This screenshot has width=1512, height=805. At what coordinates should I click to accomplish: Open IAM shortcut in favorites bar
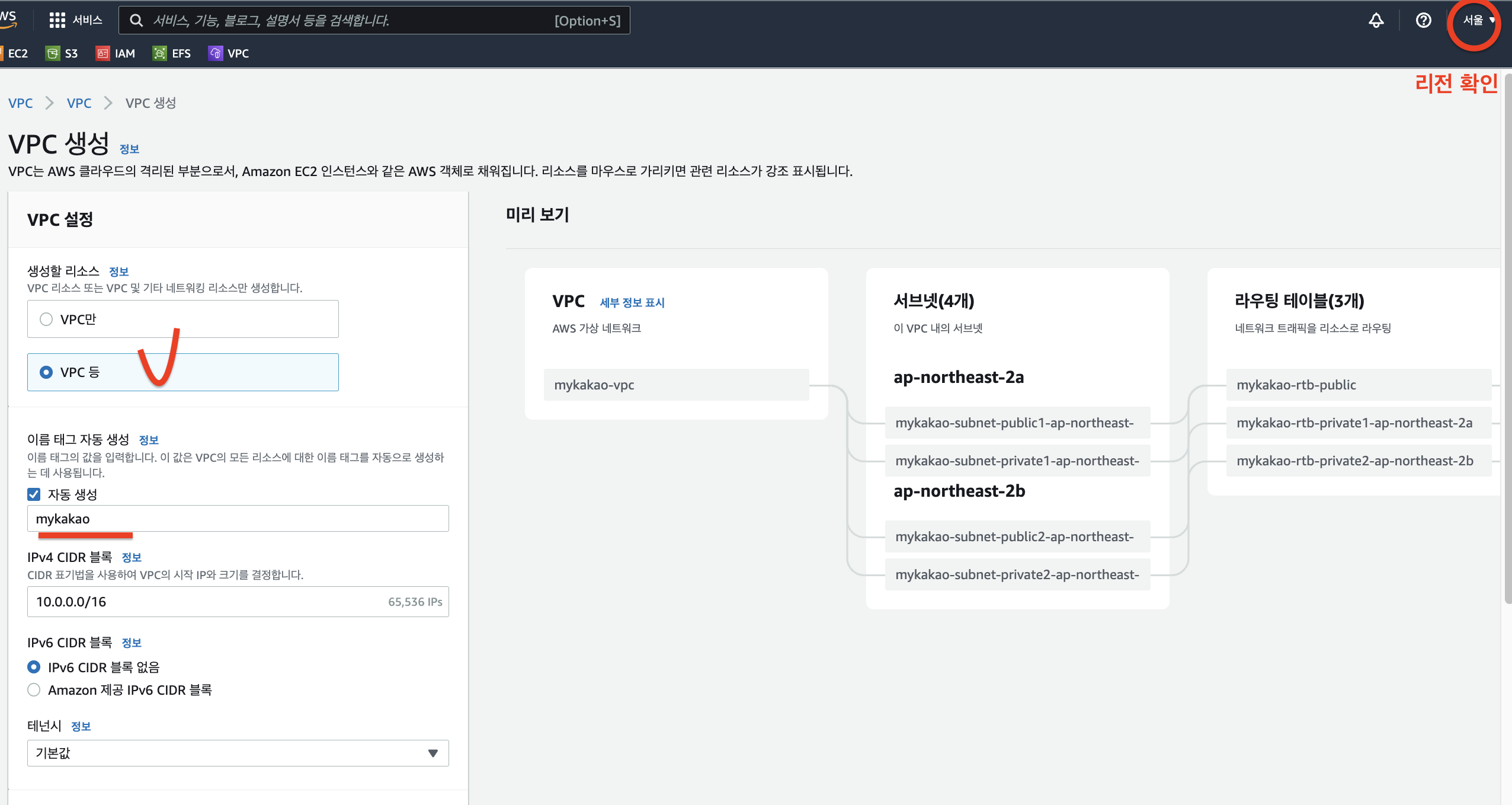click(116, 53)
